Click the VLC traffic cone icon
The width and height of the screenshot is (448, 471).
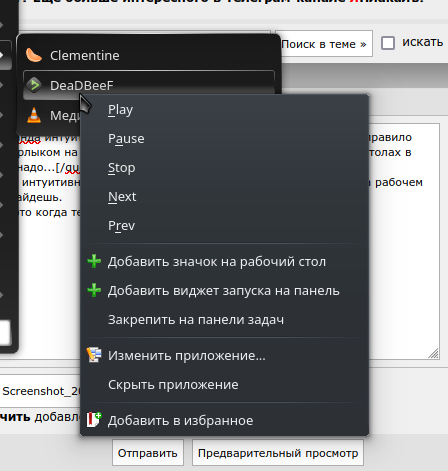tap(34, 115)
